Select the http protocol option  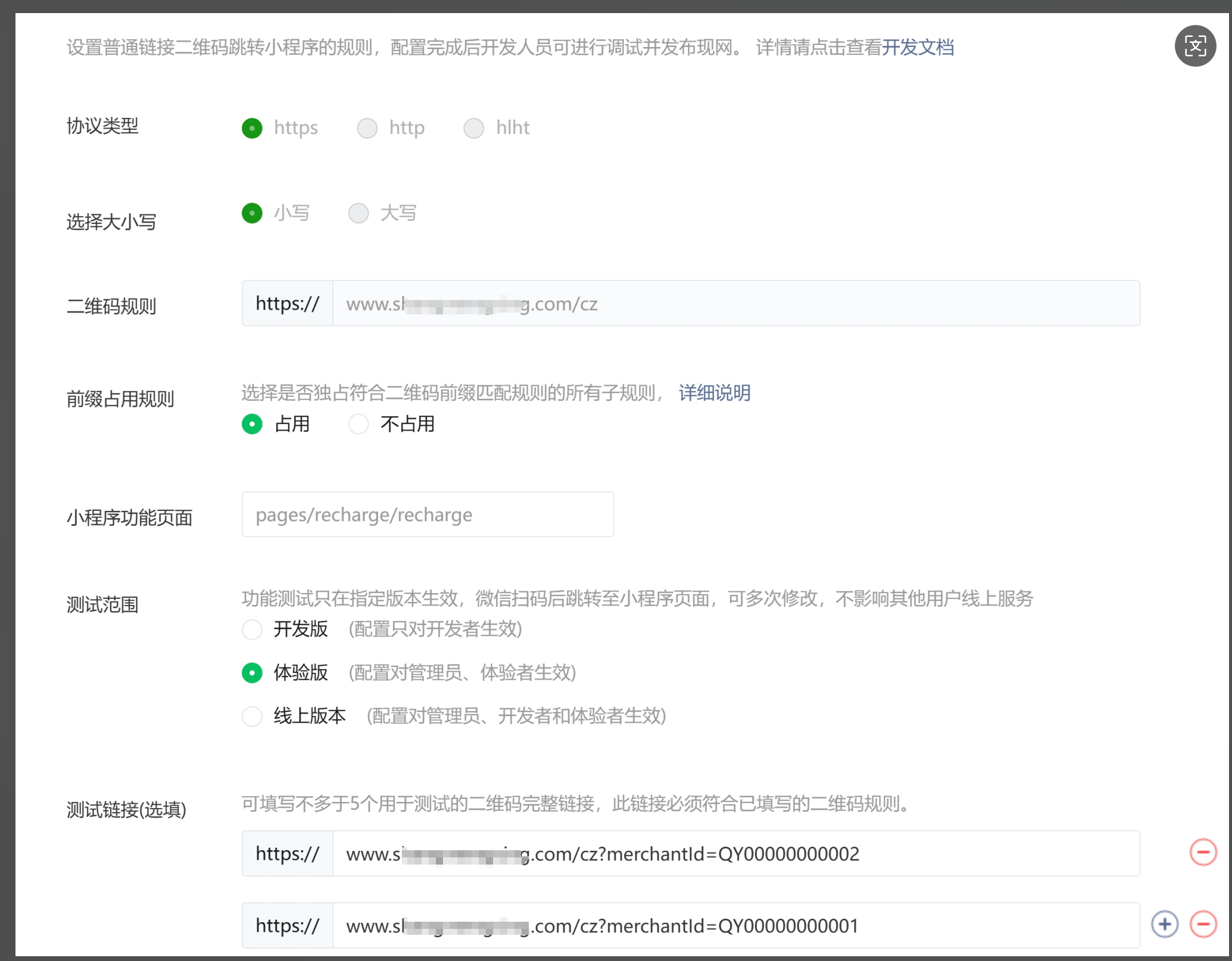367,128
